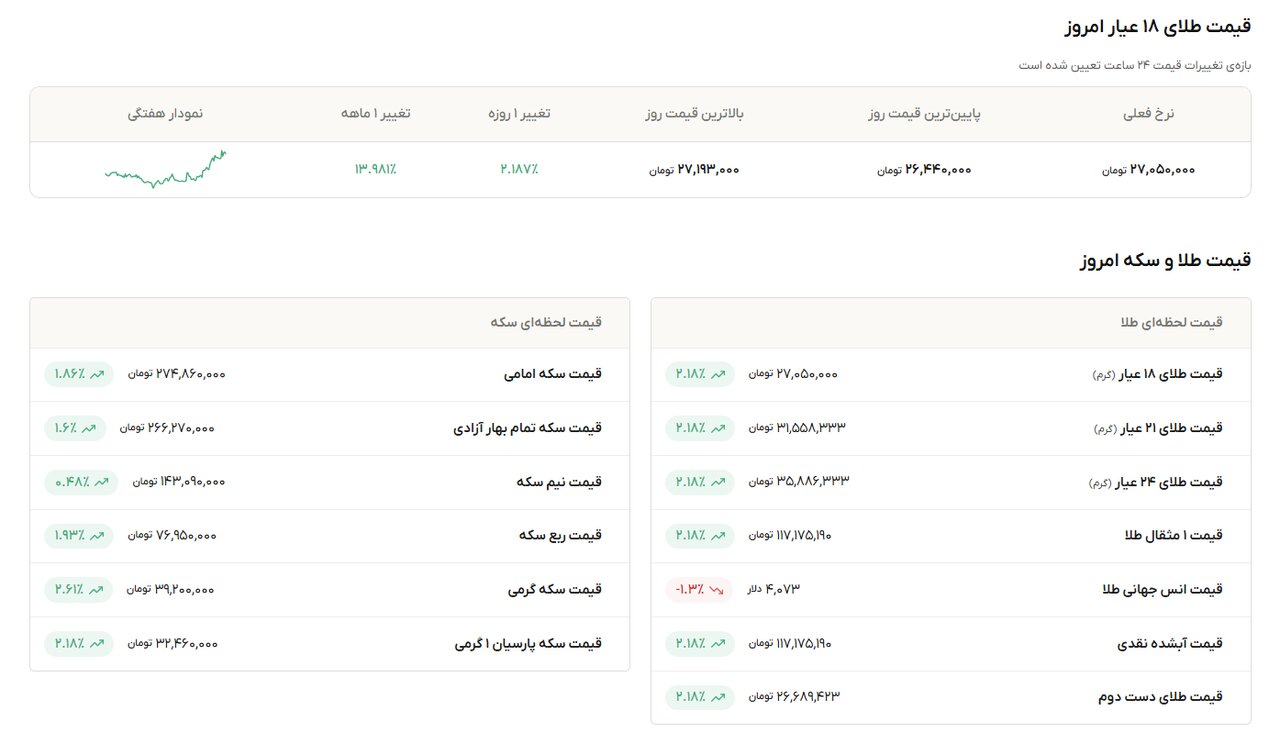Click the قیمت آبشده نقدی label
1280x744 pixels.
1170,644
